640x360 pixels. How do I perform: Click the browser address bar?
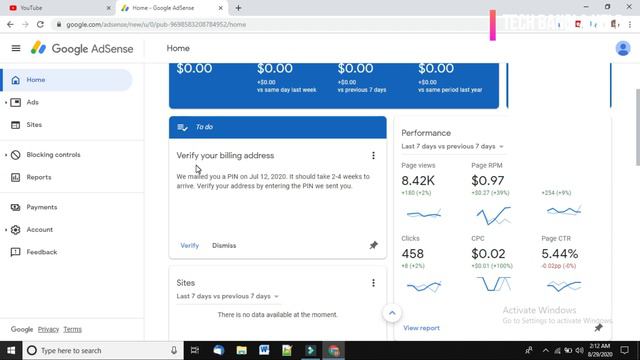pos(269,24)
